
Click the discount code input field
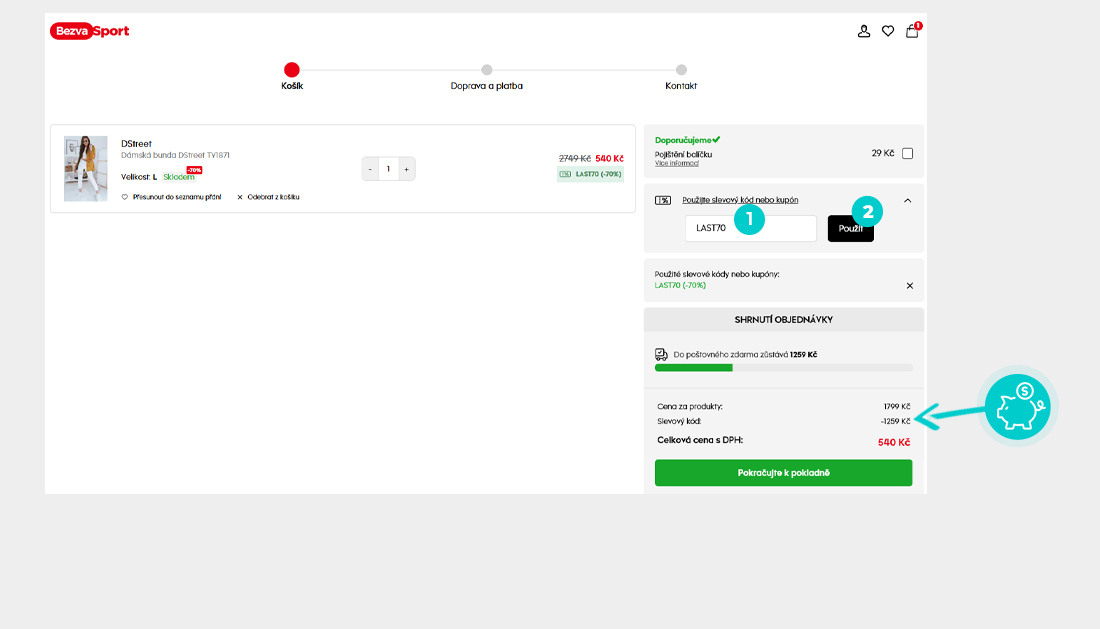click(750, 229)
